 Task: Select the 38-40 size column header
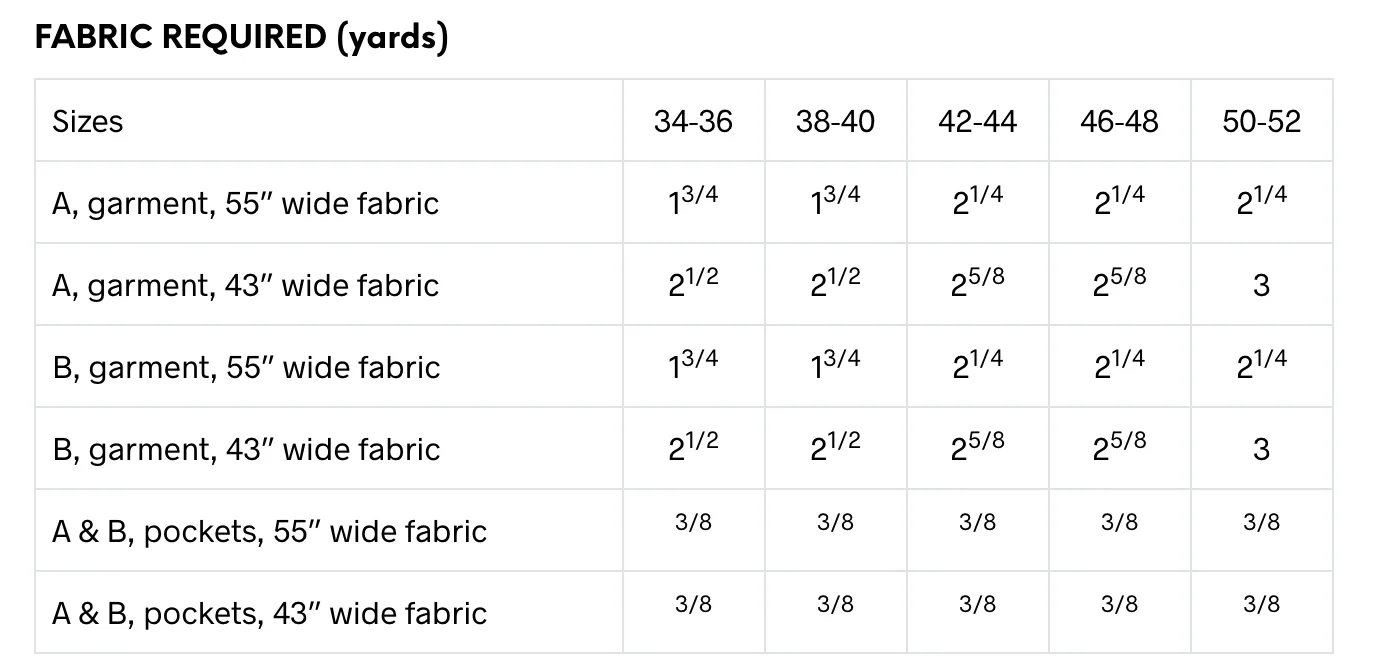(x=835, y=122)
